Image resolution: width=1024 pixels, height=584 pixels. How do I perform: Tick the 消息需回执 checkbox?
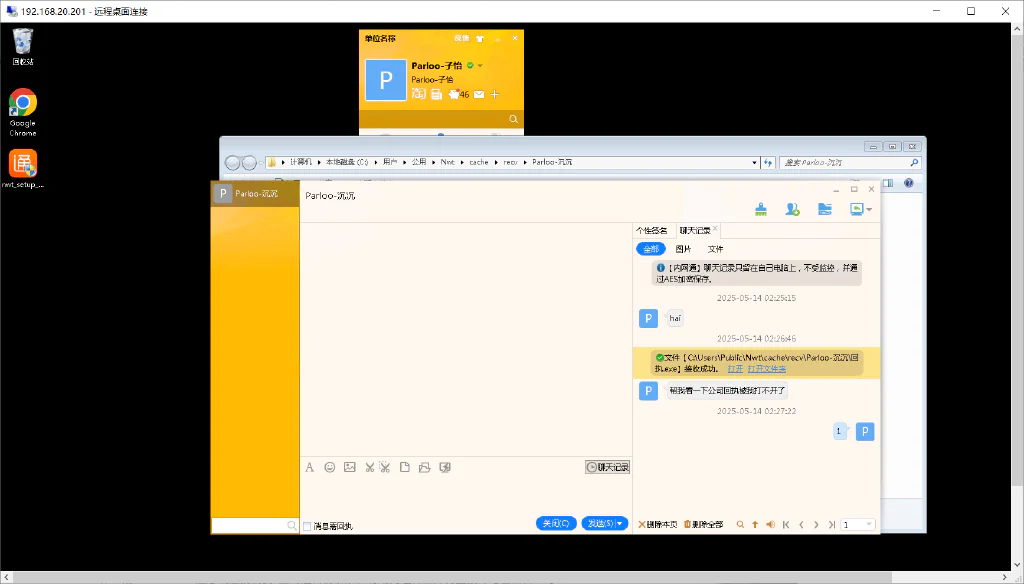[x=307, y=526]
